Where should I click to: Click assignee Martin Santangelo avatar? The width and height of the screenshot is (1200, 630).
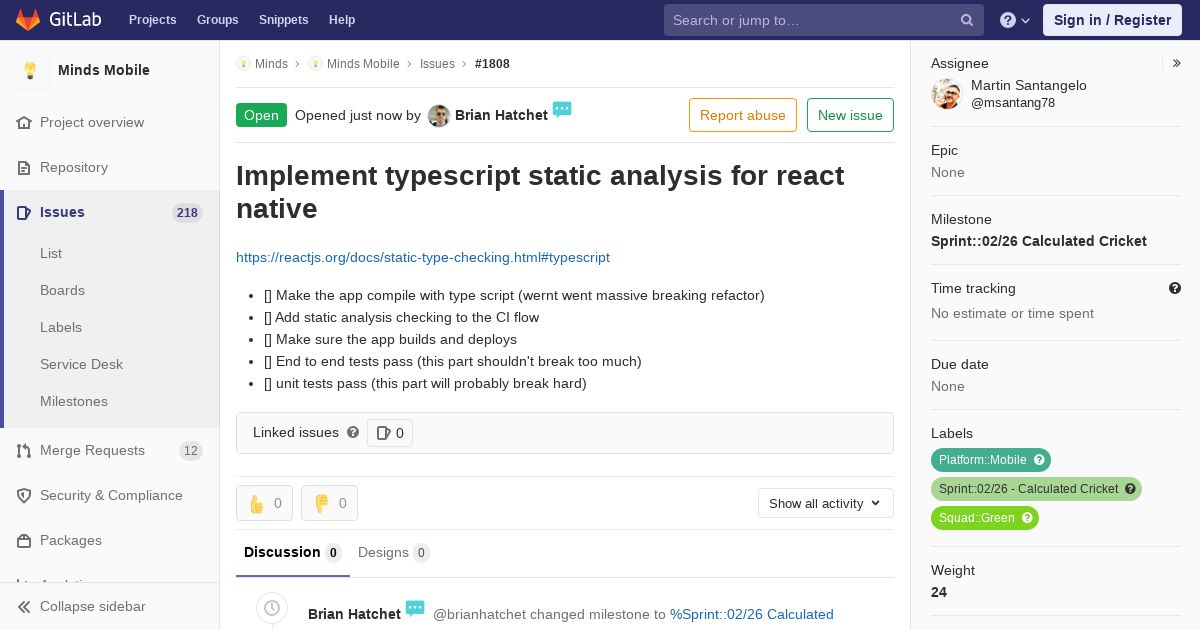point(946,94)
